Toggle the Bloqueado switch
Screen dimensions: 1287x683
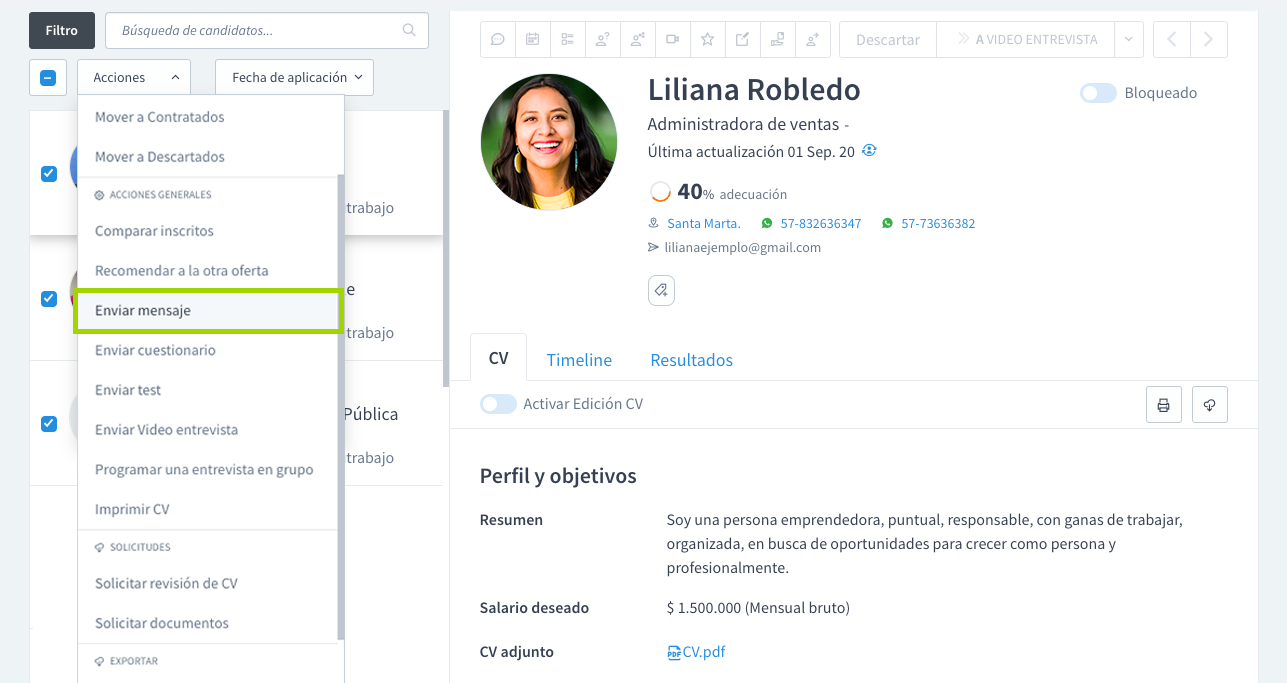(x=1097, y=92)
